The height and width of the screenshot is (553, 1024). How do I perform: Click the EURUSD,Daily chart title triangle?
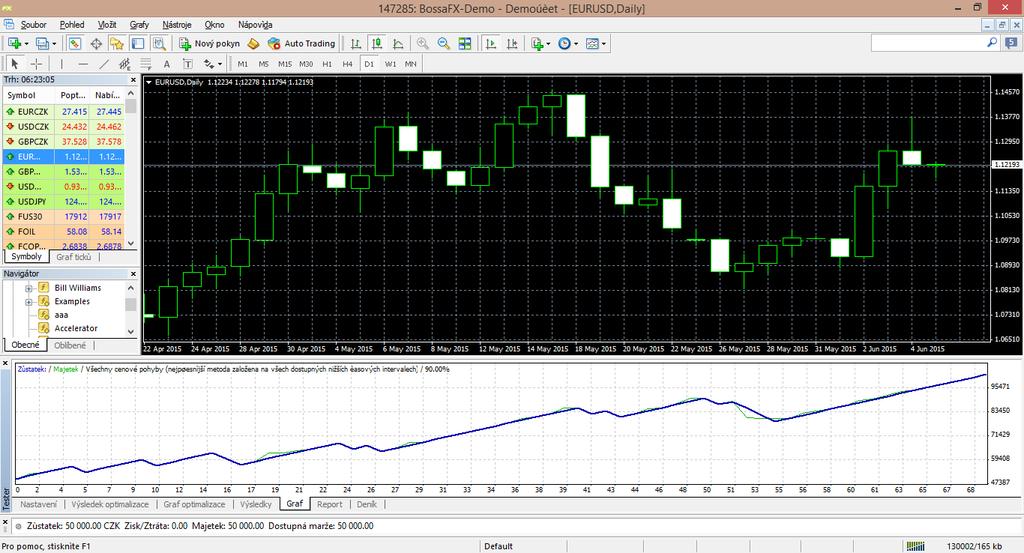tap(149, 82)
